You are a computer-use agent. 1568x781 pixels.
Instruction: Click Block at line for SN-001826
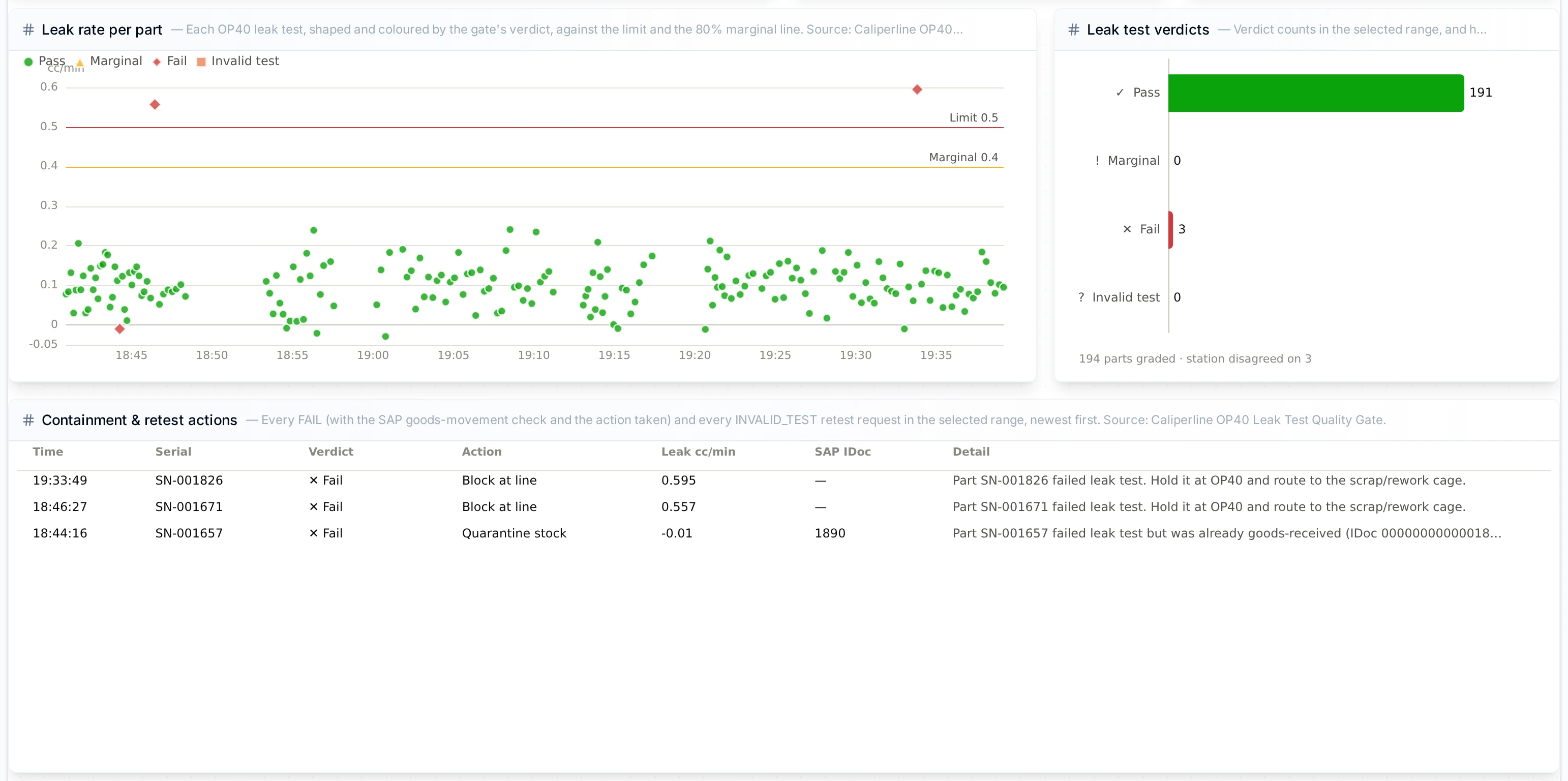click(x=499, y=480)
